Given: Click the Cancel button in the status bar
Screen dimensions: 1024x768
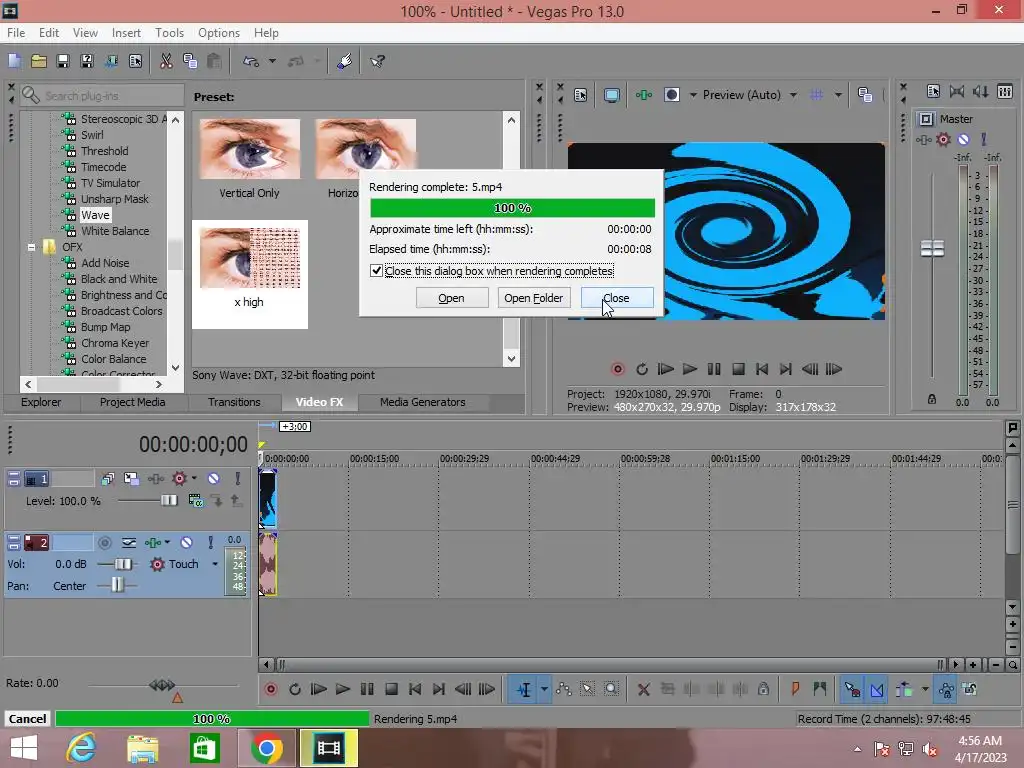Looking at the screenshot, I should pos(27,719).
